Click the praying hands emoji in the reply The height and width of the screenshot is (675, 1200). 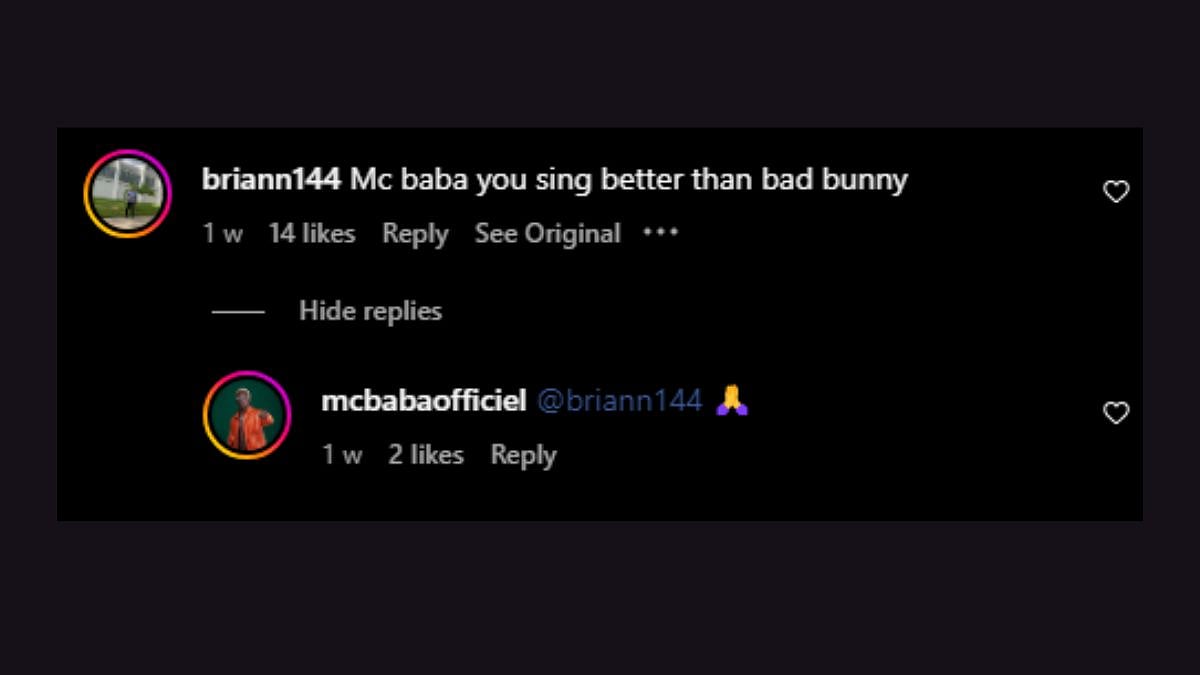732,402
